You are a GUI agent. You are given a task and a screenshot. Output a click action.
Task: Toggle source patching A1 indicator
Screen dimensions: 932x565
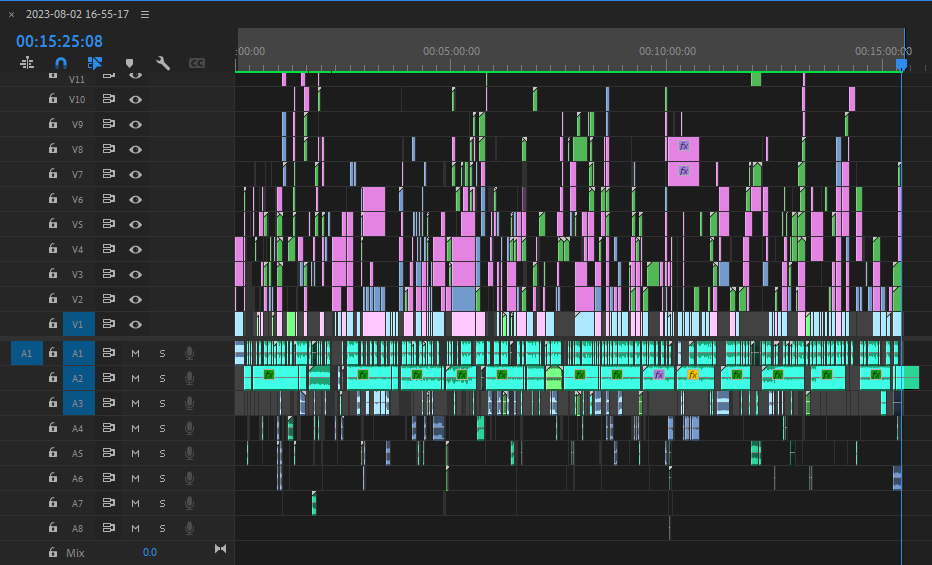tap(27, 353)
